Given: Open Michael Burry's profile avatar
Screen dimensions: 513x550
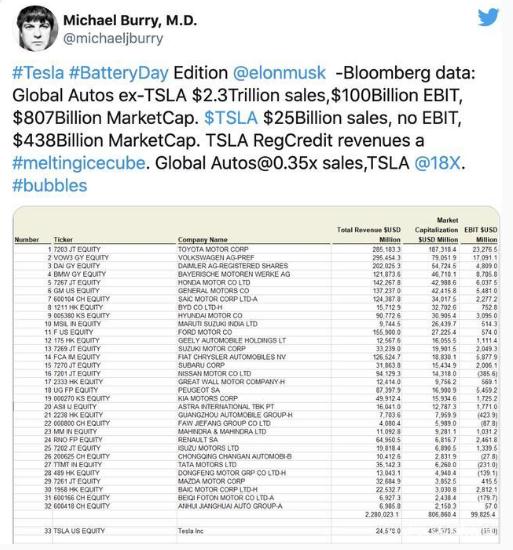Looking at the screenshot, I should [37, 28].
